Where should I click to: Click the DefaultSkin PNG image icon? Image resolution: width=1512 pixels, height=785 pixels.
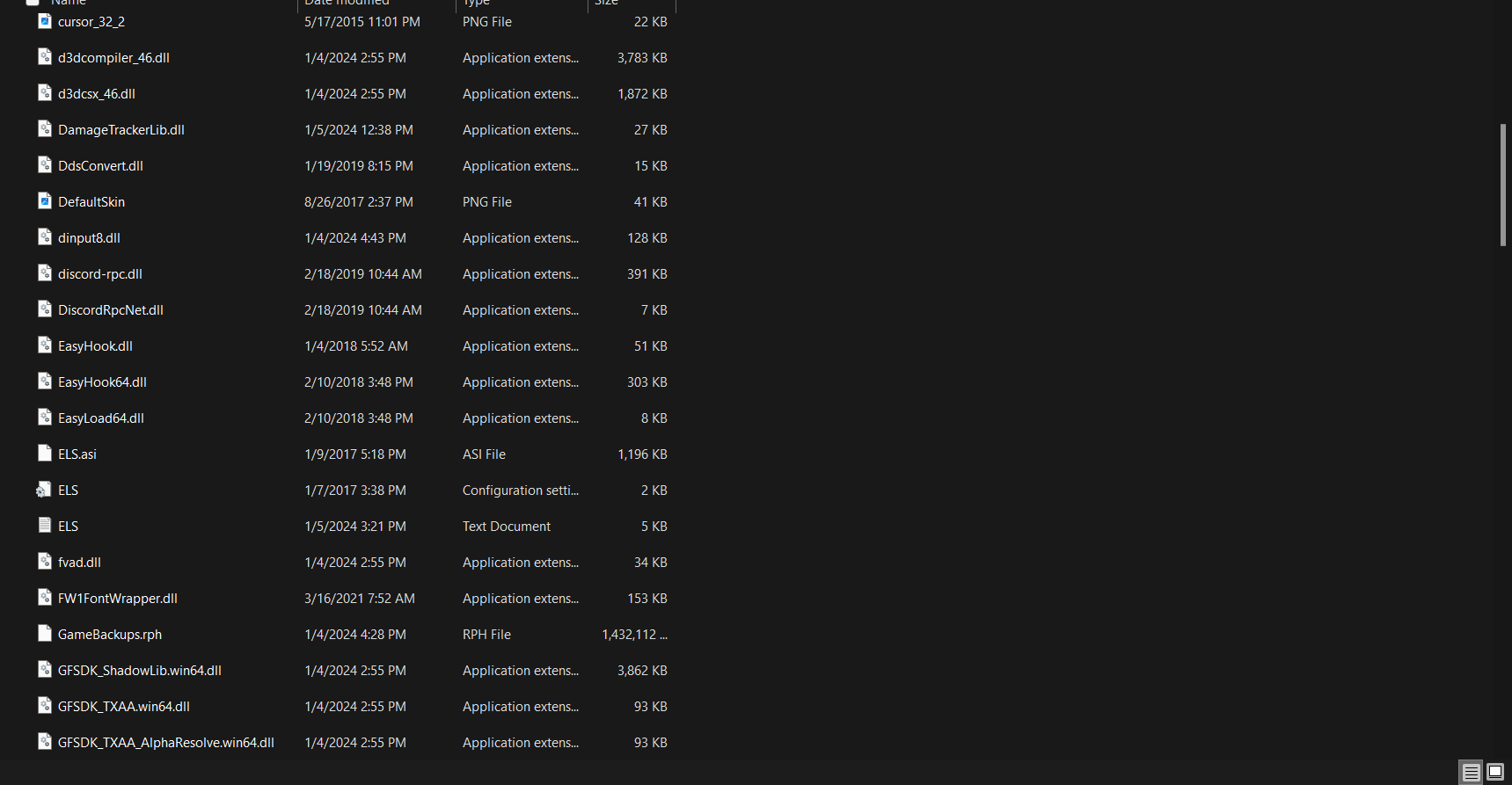click(45, 201)
